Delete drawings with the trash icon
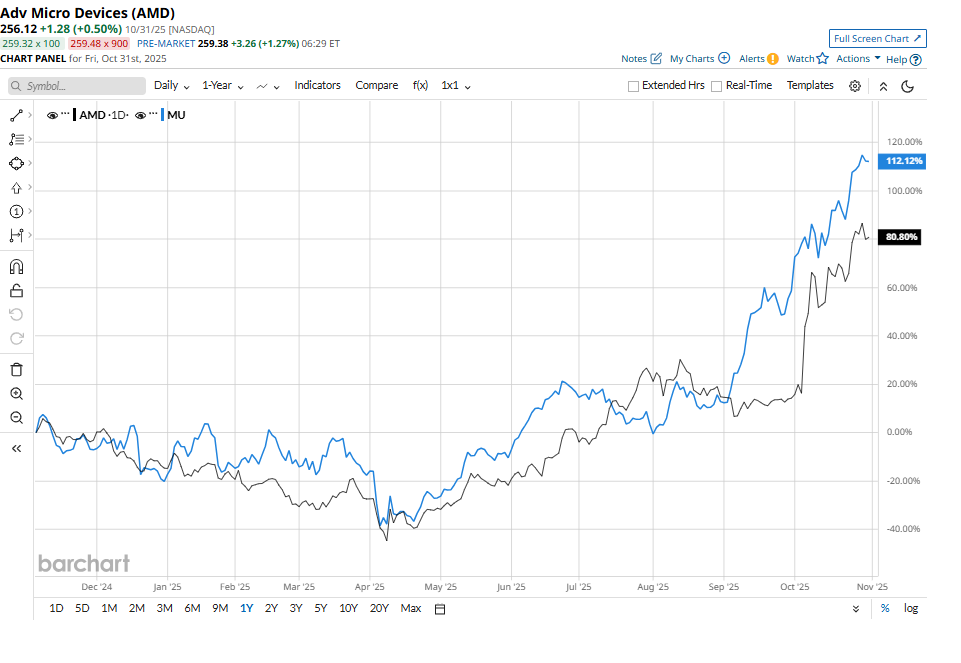This screenshot has height=663, width=961. (16, 370)
